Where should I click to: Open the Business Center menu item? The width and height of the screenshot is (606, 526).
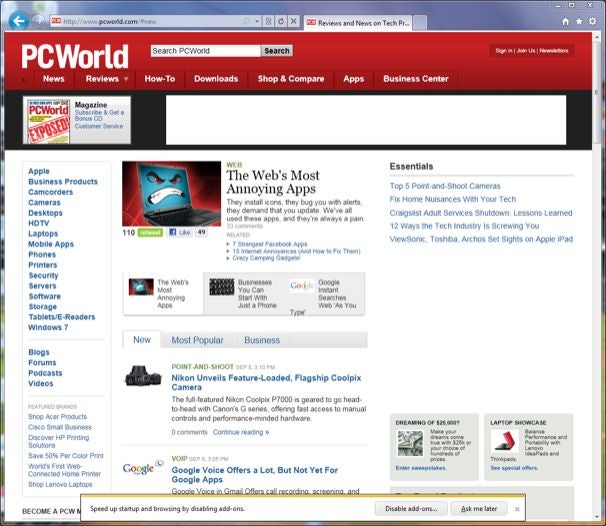[x=415, y=79]
